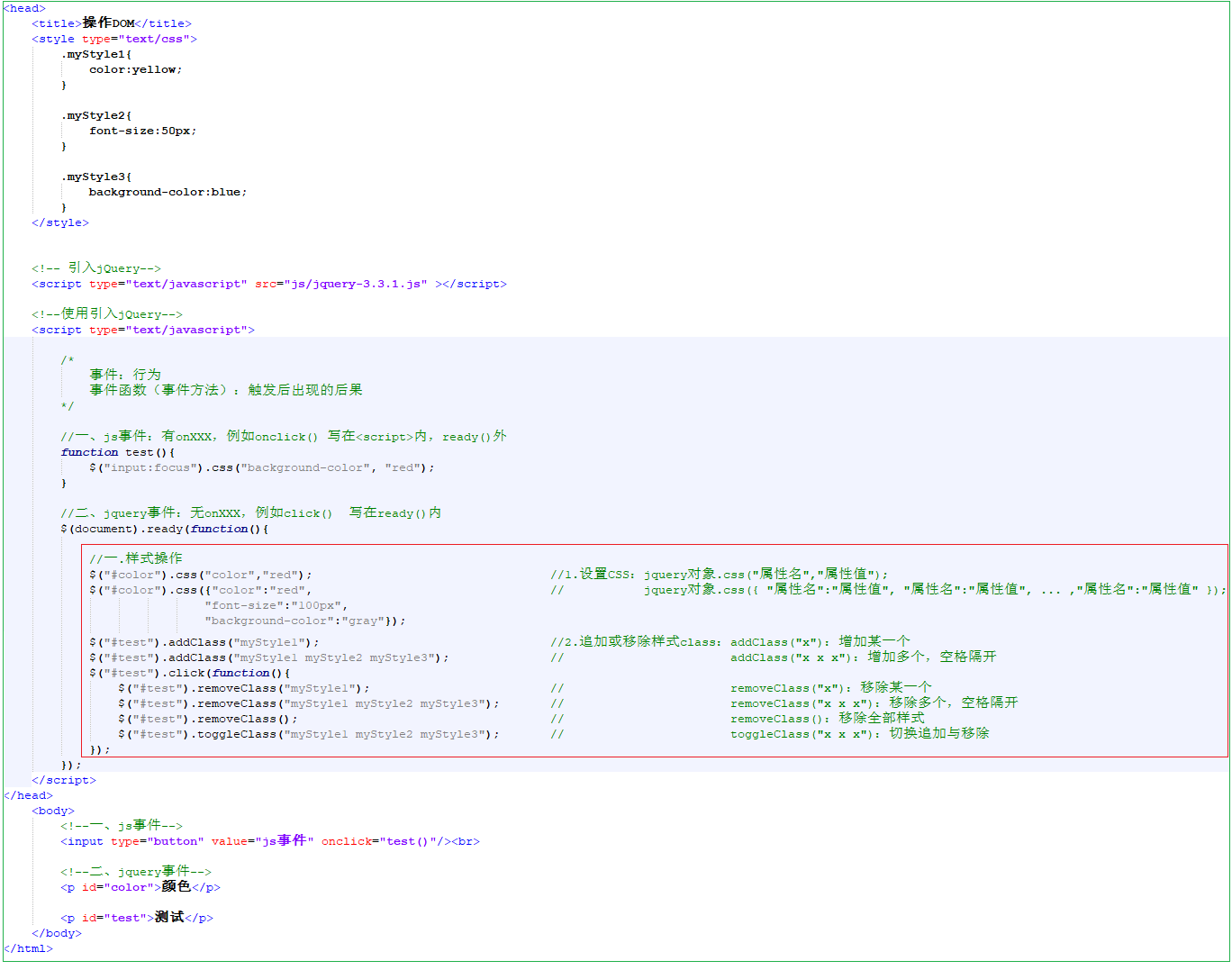Click the removeClass() call with no arguments
The height and width of the screenshot is (970, 1232).
207,719
